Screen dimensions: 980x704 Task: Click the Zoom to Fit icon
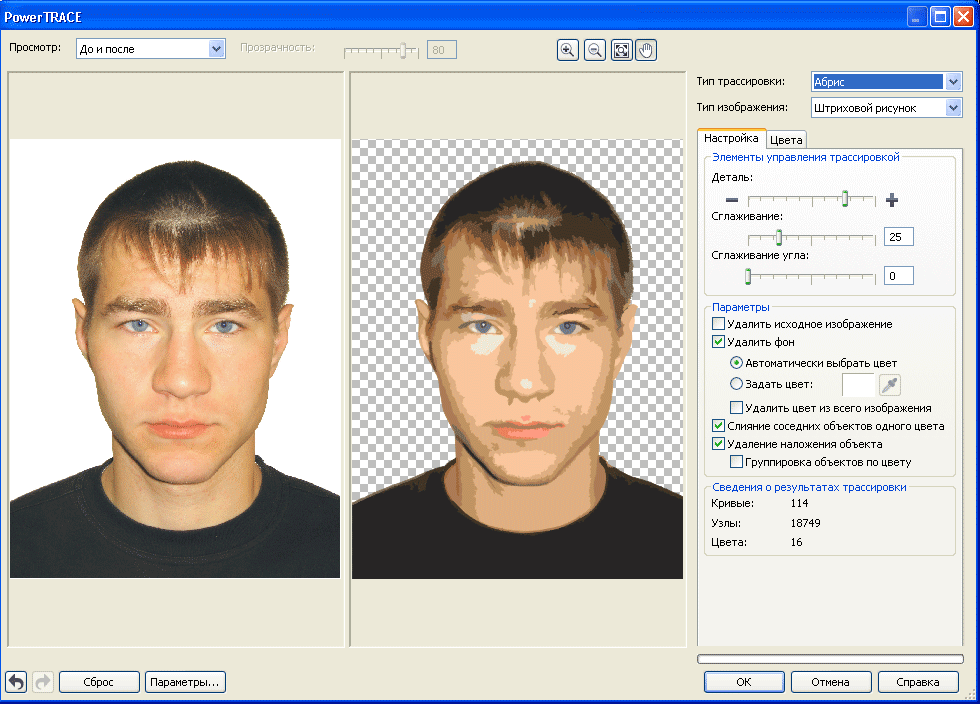tap(621, 50)
